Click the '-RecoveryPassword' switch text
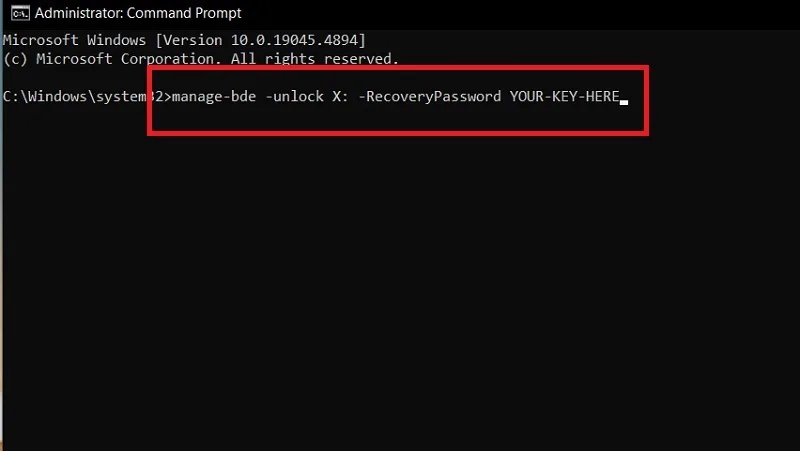 click(430, 96)
